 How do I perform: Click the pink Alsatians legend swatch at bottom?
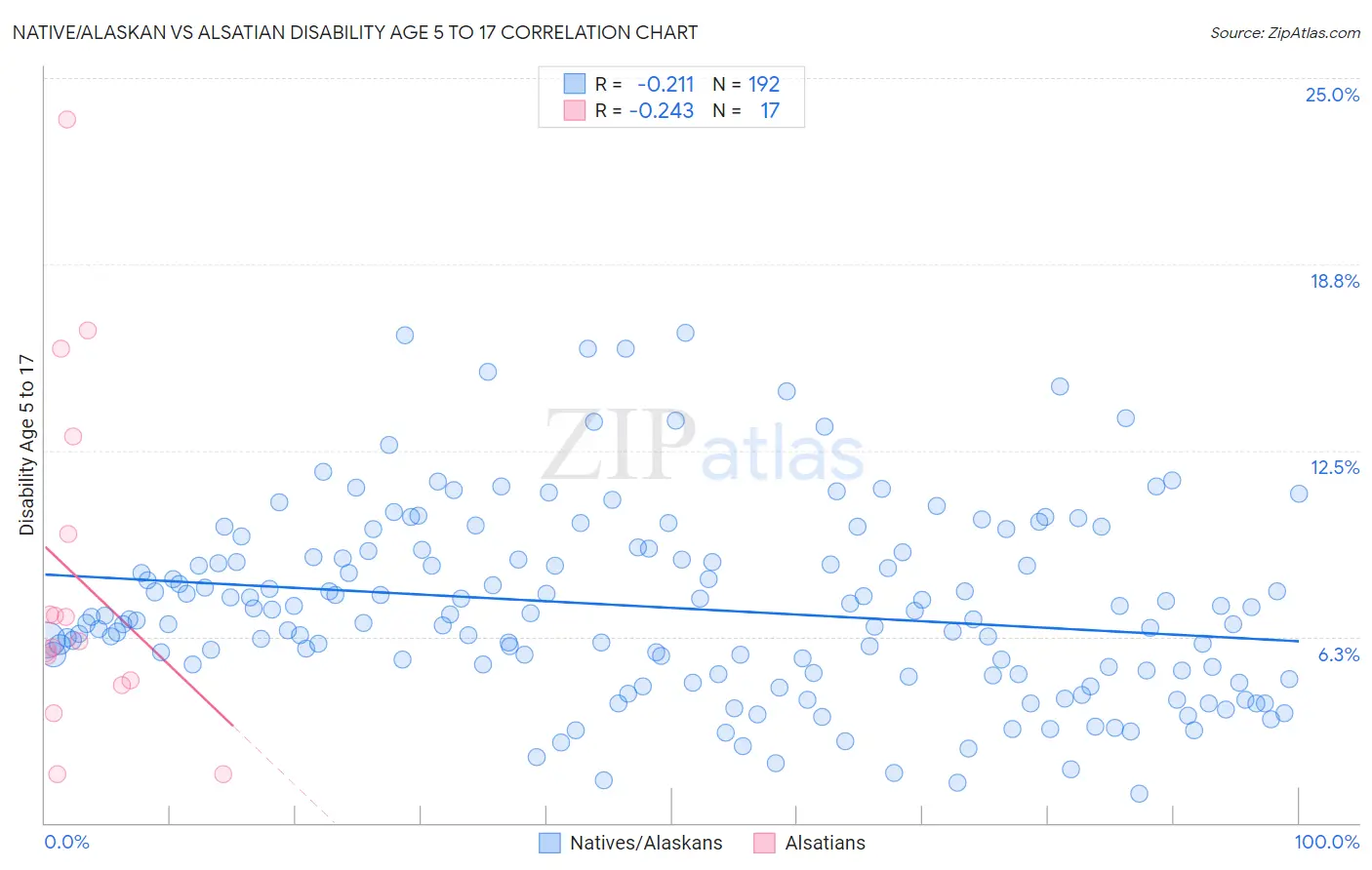pos(764,843)
